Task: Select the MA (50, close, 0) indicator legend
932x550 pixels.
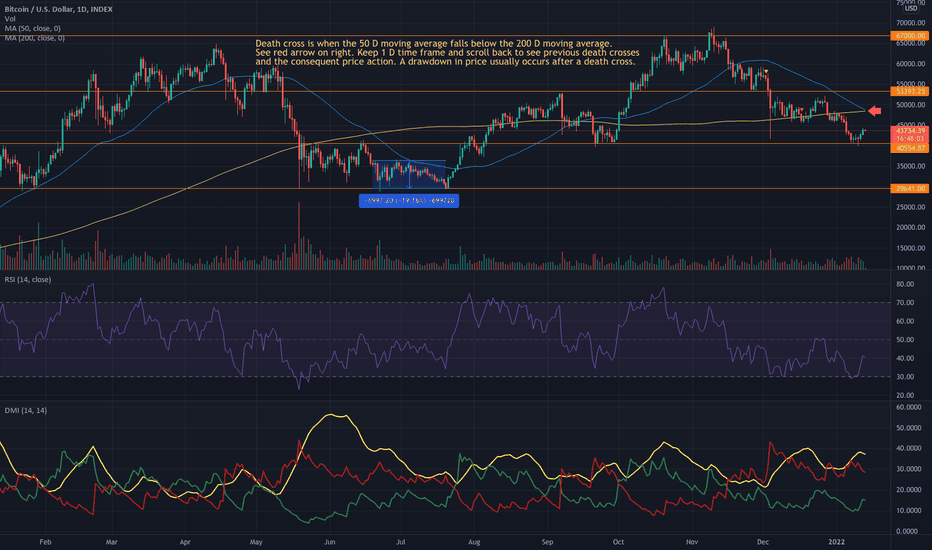Action: point(32,29)
